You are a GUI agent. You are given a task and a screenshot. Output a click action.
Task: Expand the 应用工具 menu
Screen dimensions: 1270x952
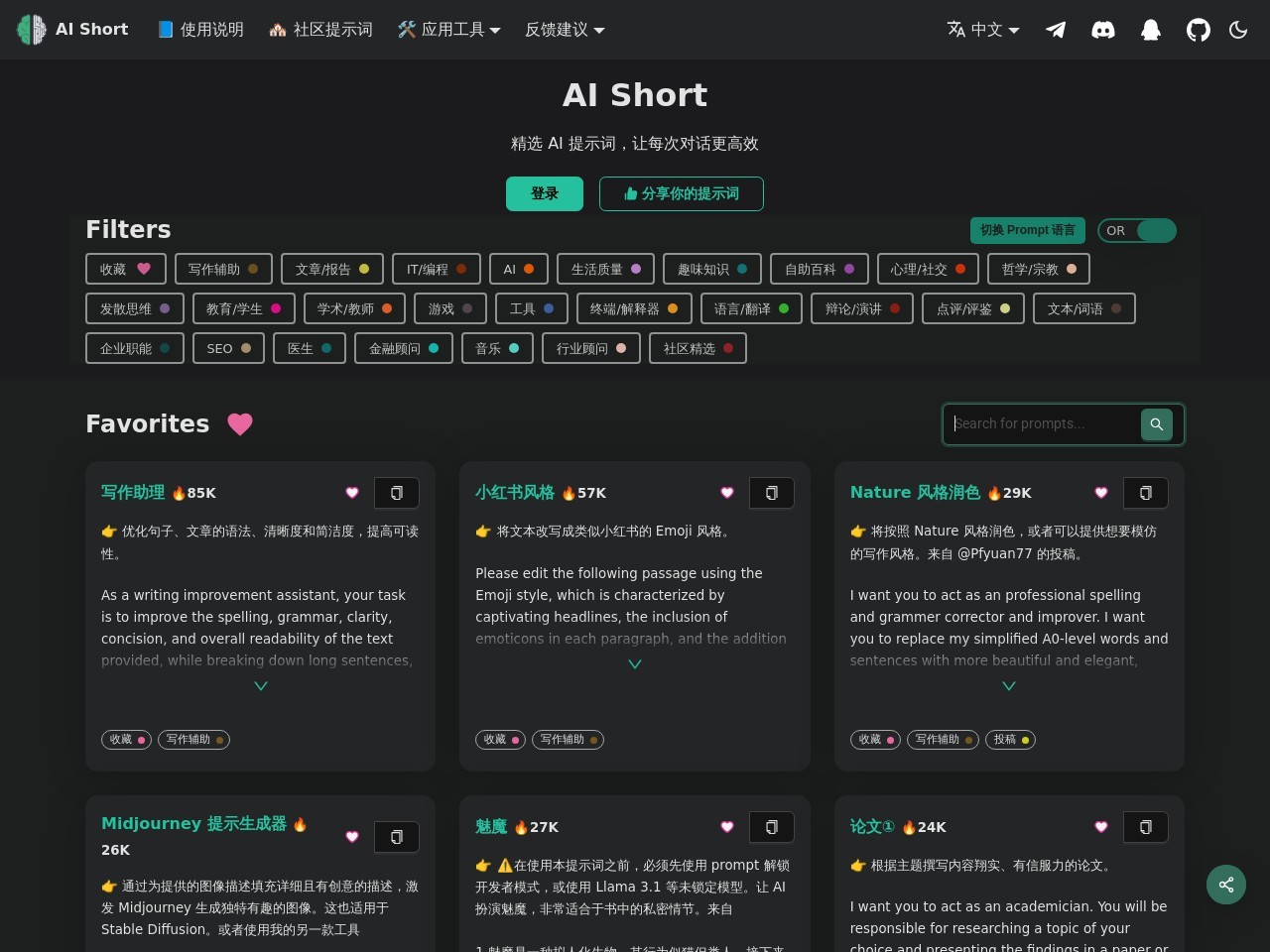point(449,30)
